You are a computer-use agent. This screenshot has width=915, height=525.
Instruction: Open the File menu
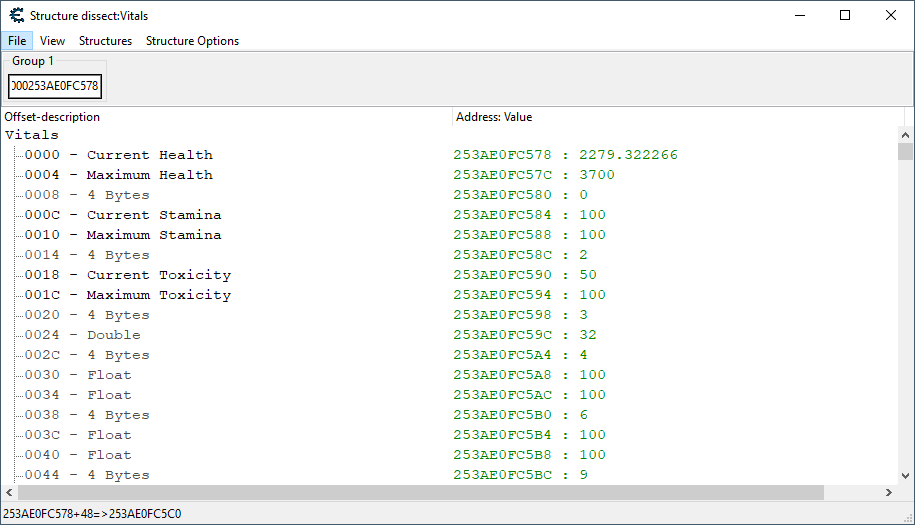[17, 41]
